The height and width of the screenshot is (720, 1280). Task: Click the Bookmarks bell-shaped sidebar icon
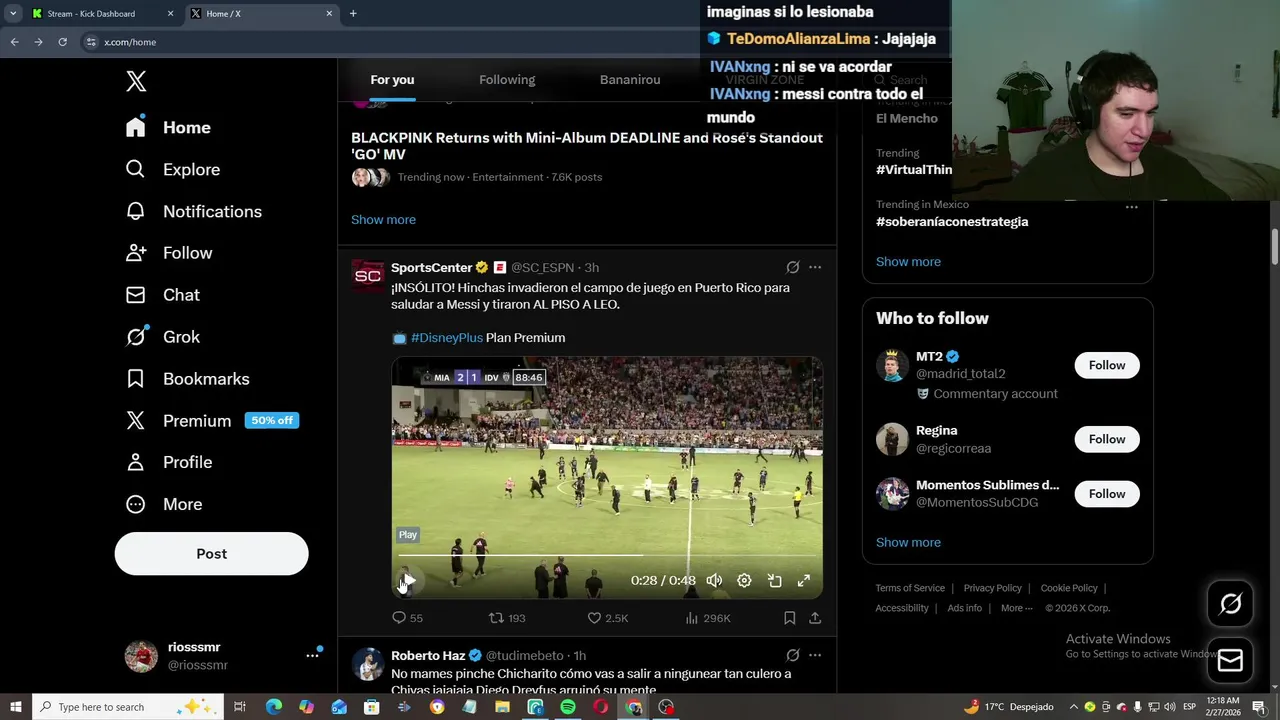click(136, 379)
